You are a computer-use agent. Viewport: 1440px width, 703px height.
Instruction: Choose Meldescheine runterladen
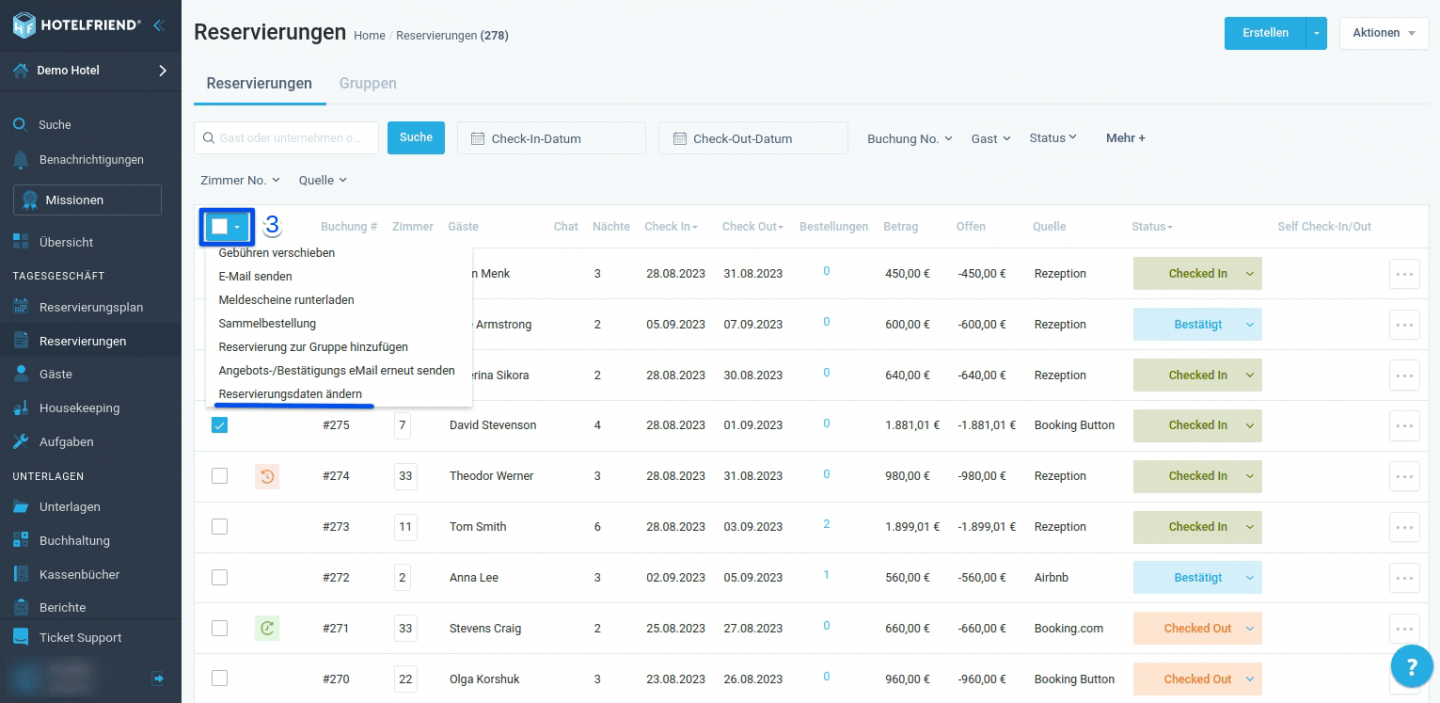(286, 300)
